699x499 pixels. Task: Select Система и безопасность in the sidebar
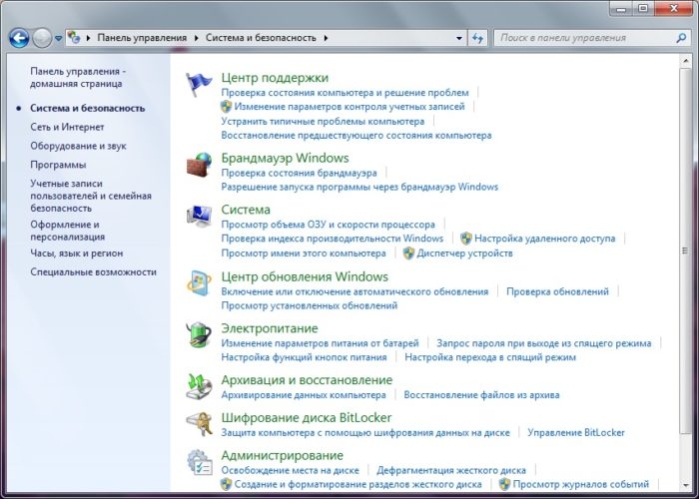pos(87,108)
